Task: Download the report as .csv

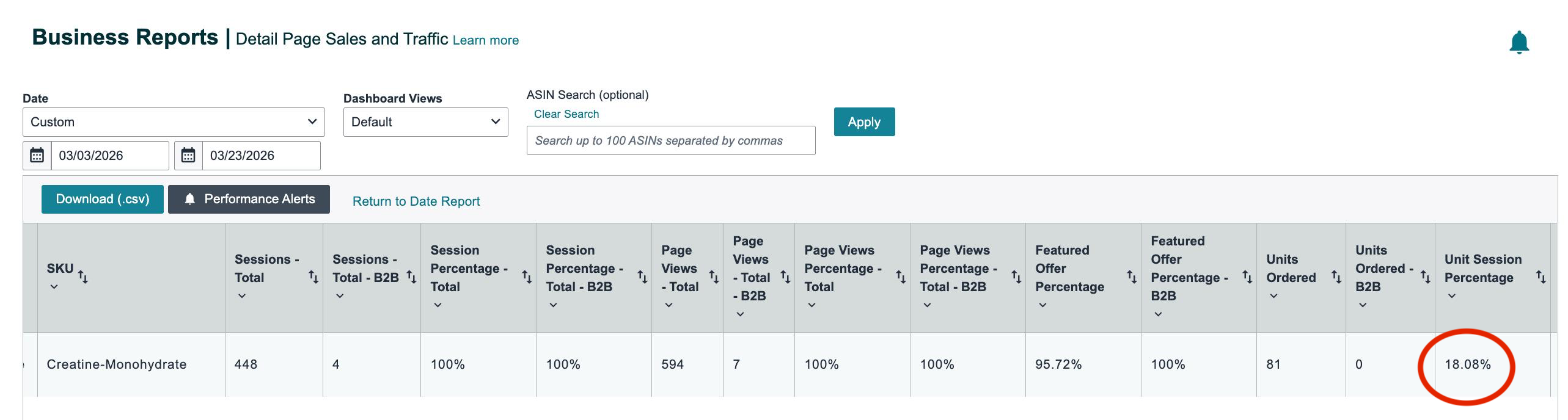Action: coord(103,199)
